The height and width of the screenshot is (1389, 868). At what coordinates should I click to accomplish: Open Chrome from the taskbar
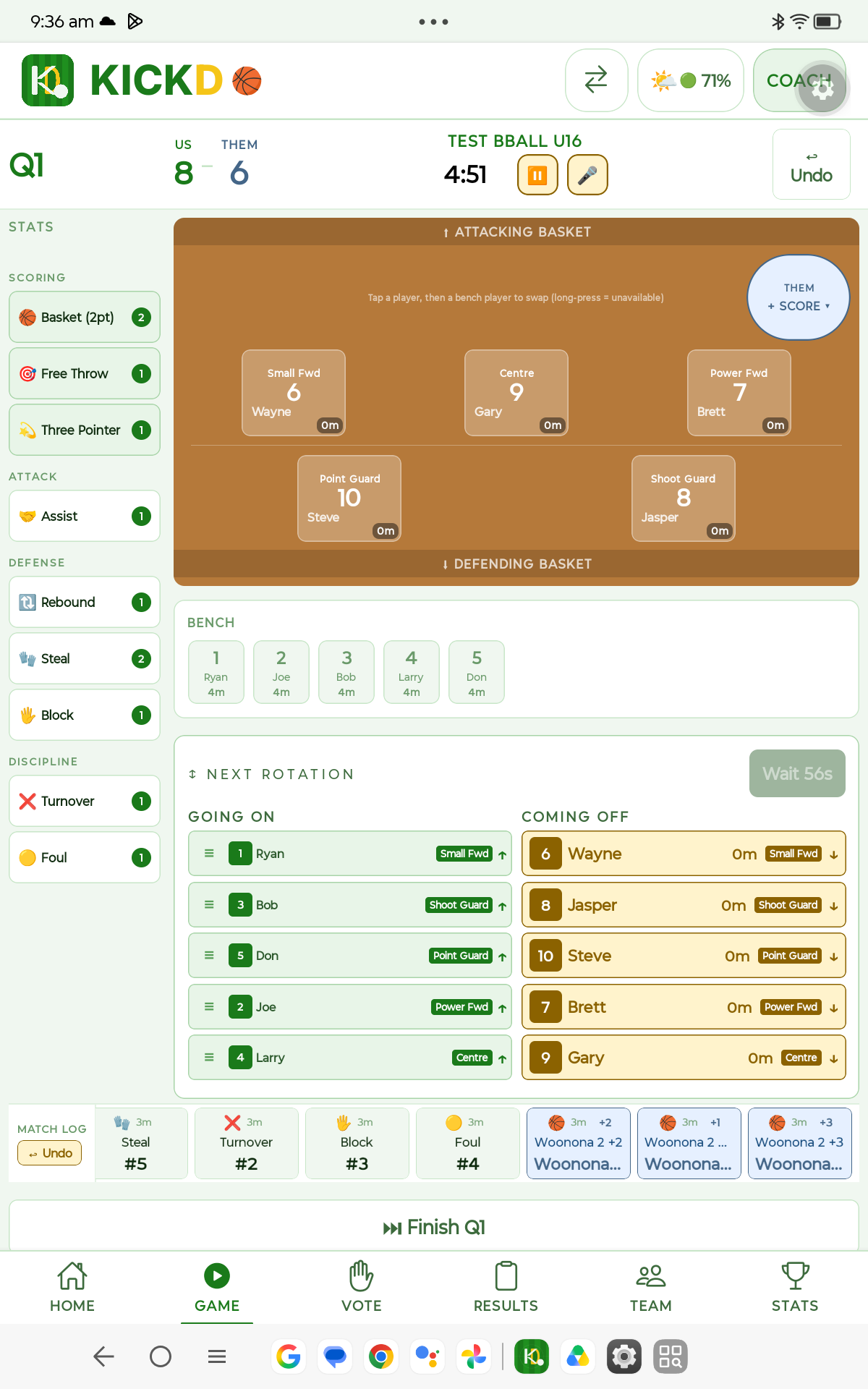click(x=381, y=1356)
